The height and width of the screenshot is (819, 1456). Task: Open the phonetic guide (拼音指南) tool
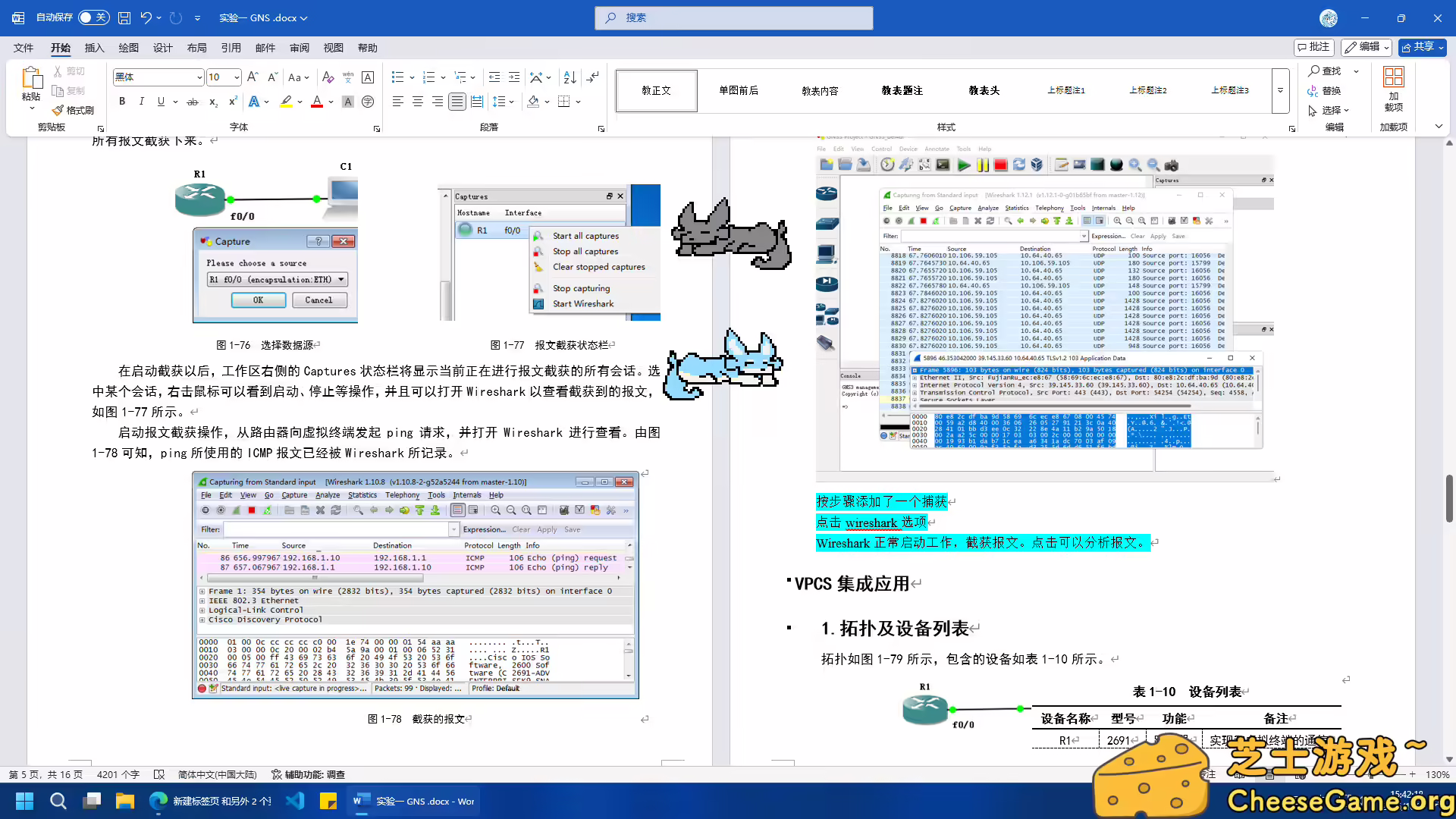[347, 77]
